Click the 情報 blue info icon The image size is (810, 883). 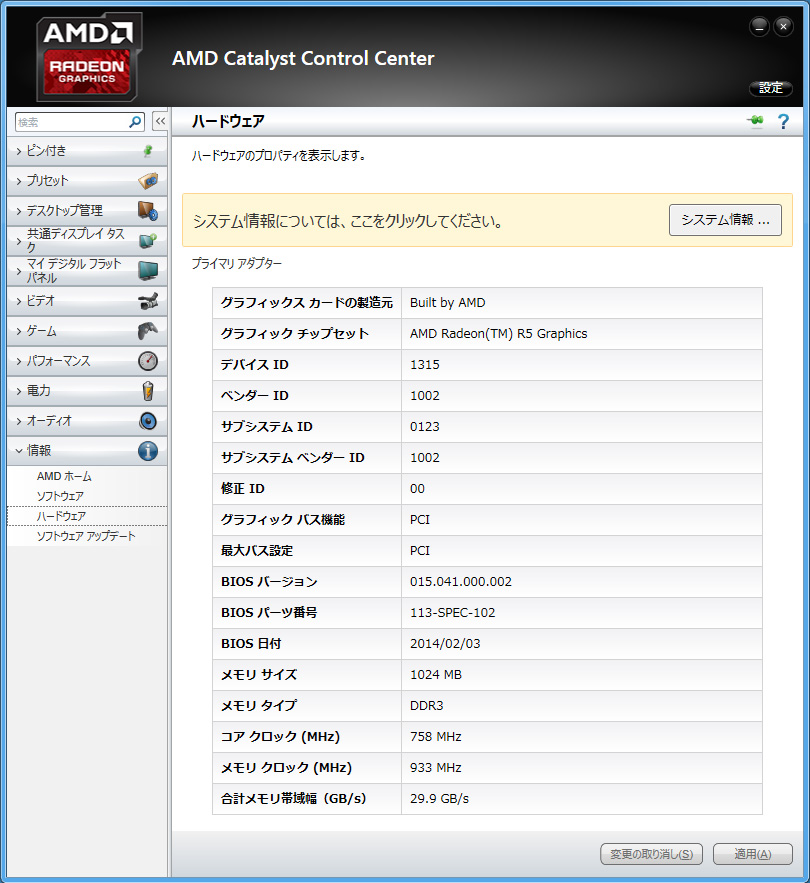[148, 451]
